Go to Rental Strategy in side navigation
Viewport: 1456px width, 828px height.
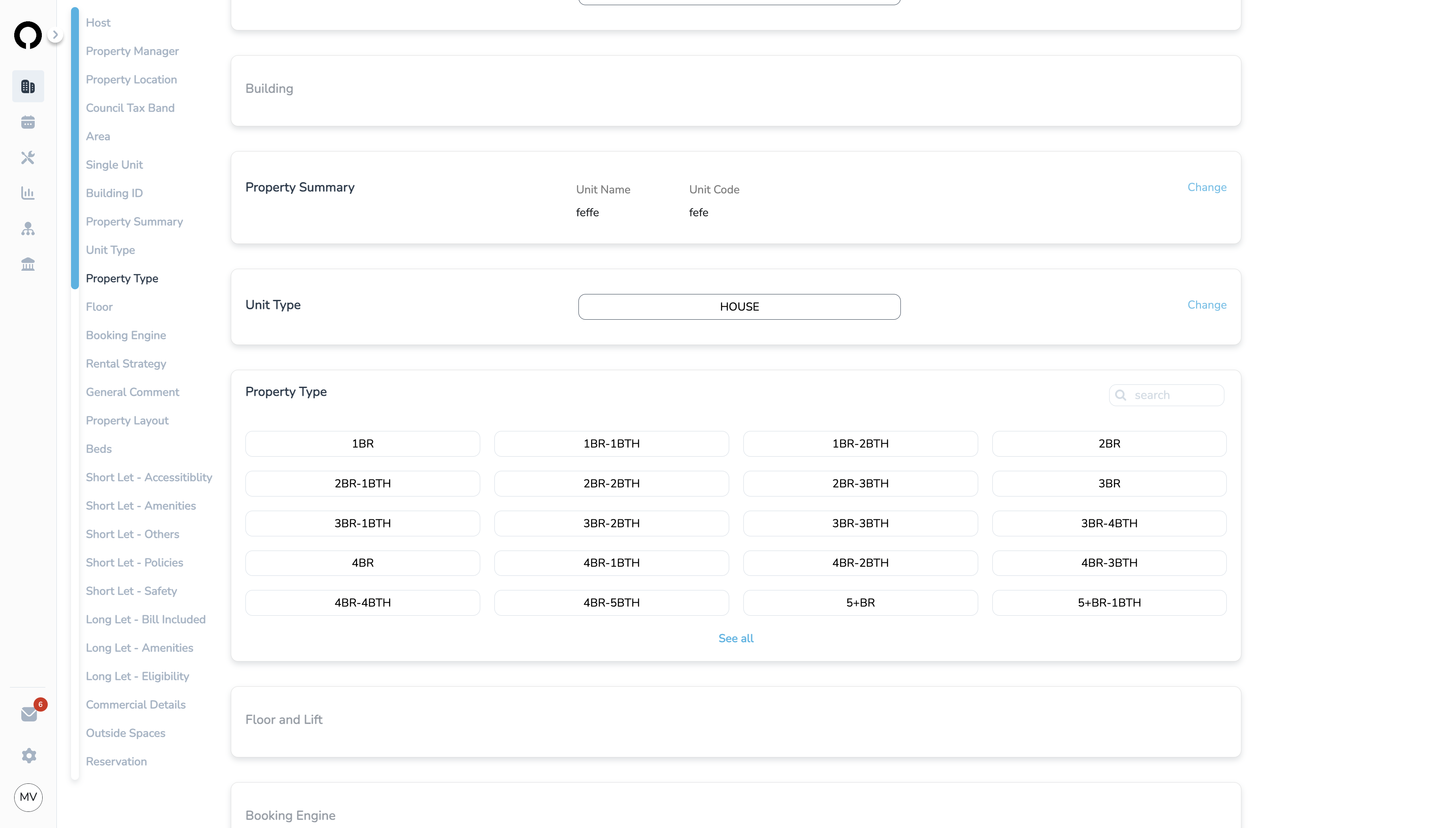click(125, 364)
